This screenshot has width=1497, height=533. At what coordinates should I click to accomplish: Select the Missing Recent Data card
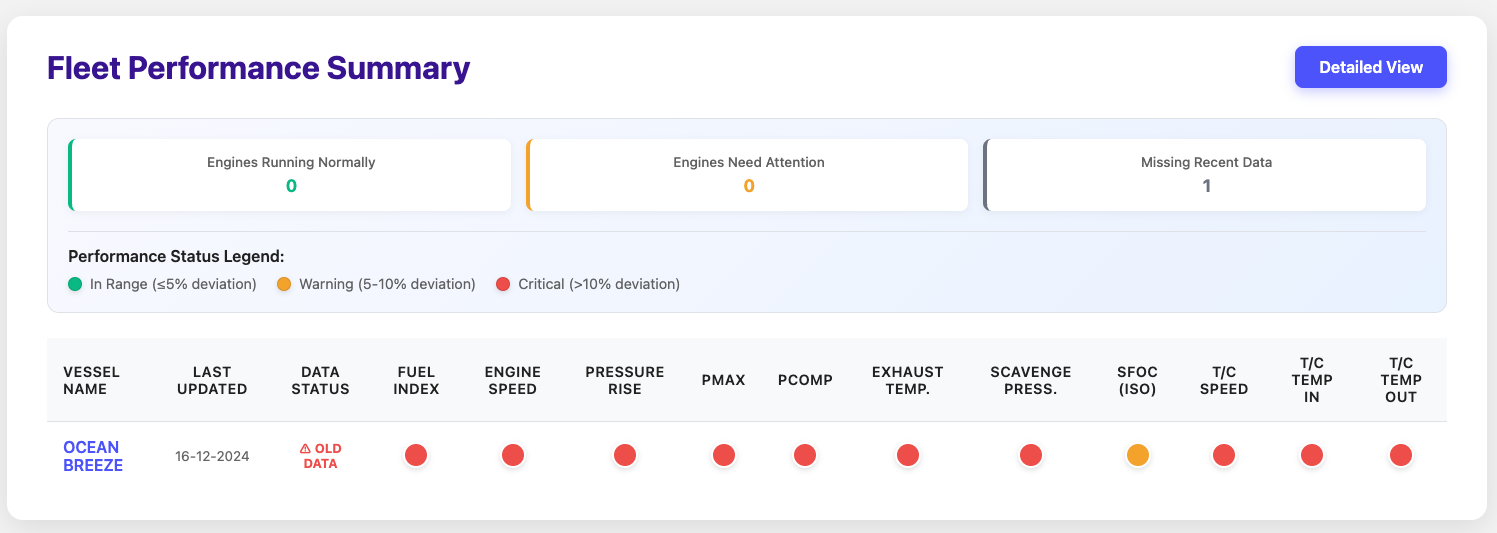(x=1205, y=175)
